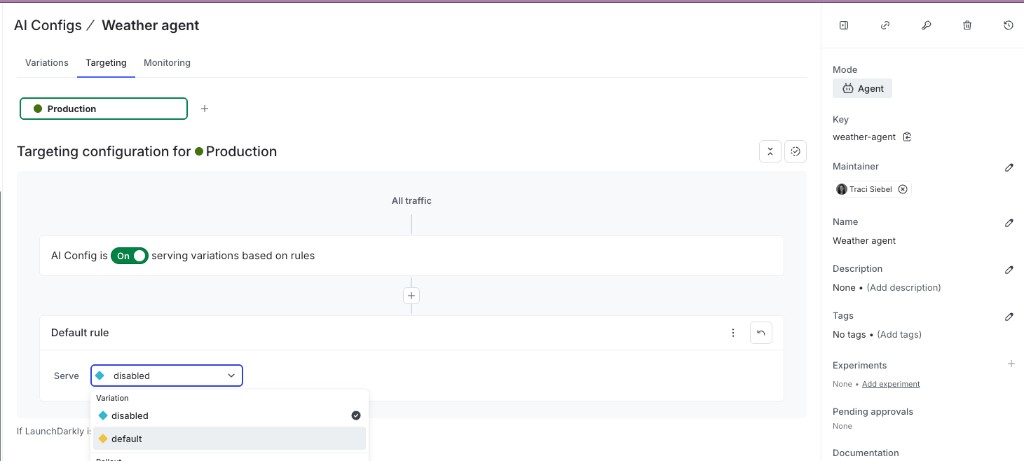
Task: Click the AI Configs breadcrumb
Action: coord(48,25)
